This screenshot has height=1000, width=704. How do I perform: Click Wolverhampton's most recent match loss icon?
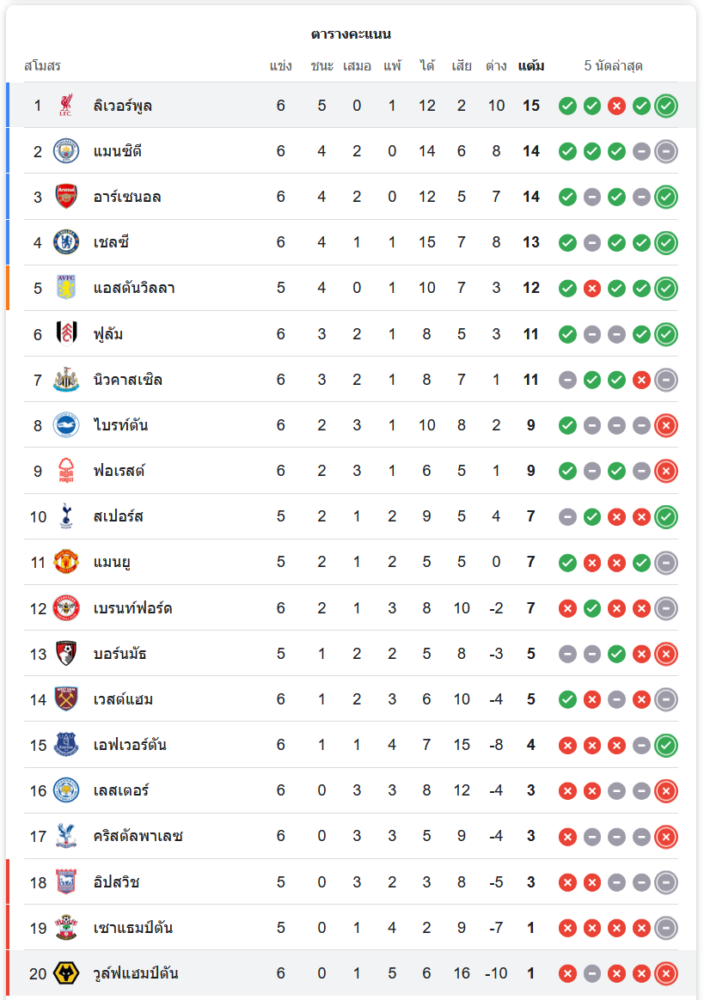pos(666,973)
